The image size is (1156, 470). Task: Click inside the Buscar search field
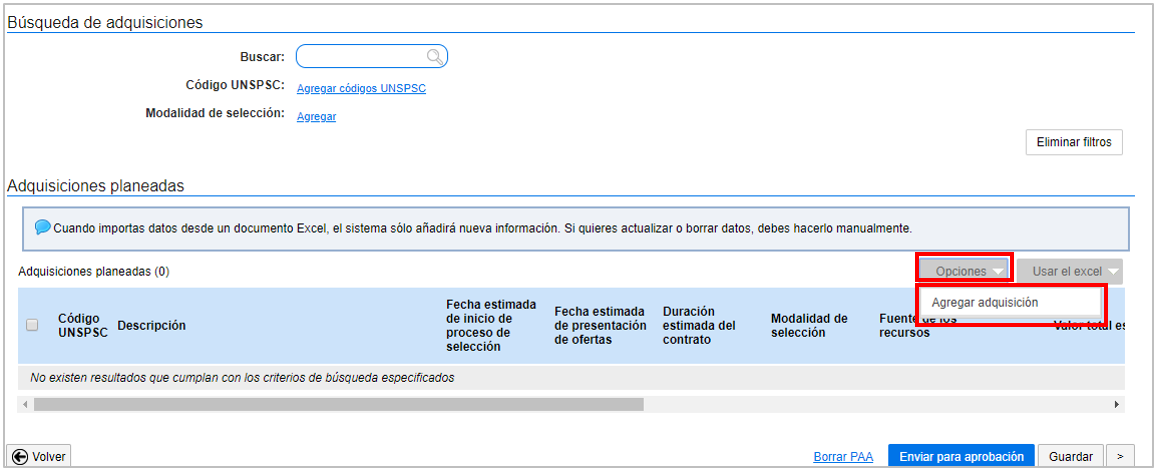click(362, 57)
